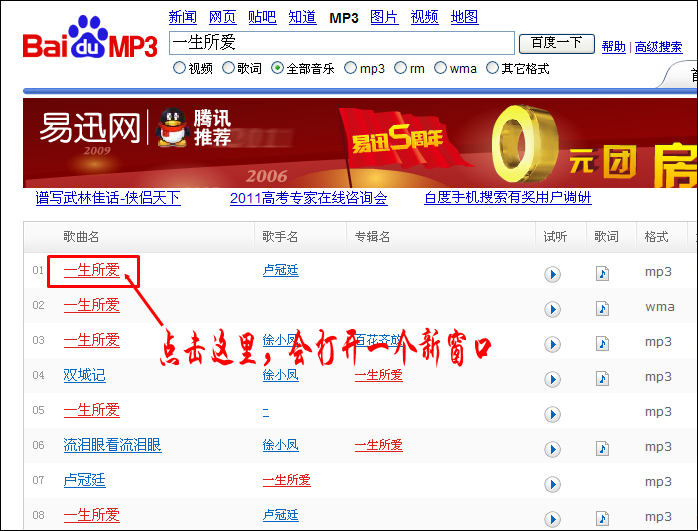Play preview for row 03 song

552,344
